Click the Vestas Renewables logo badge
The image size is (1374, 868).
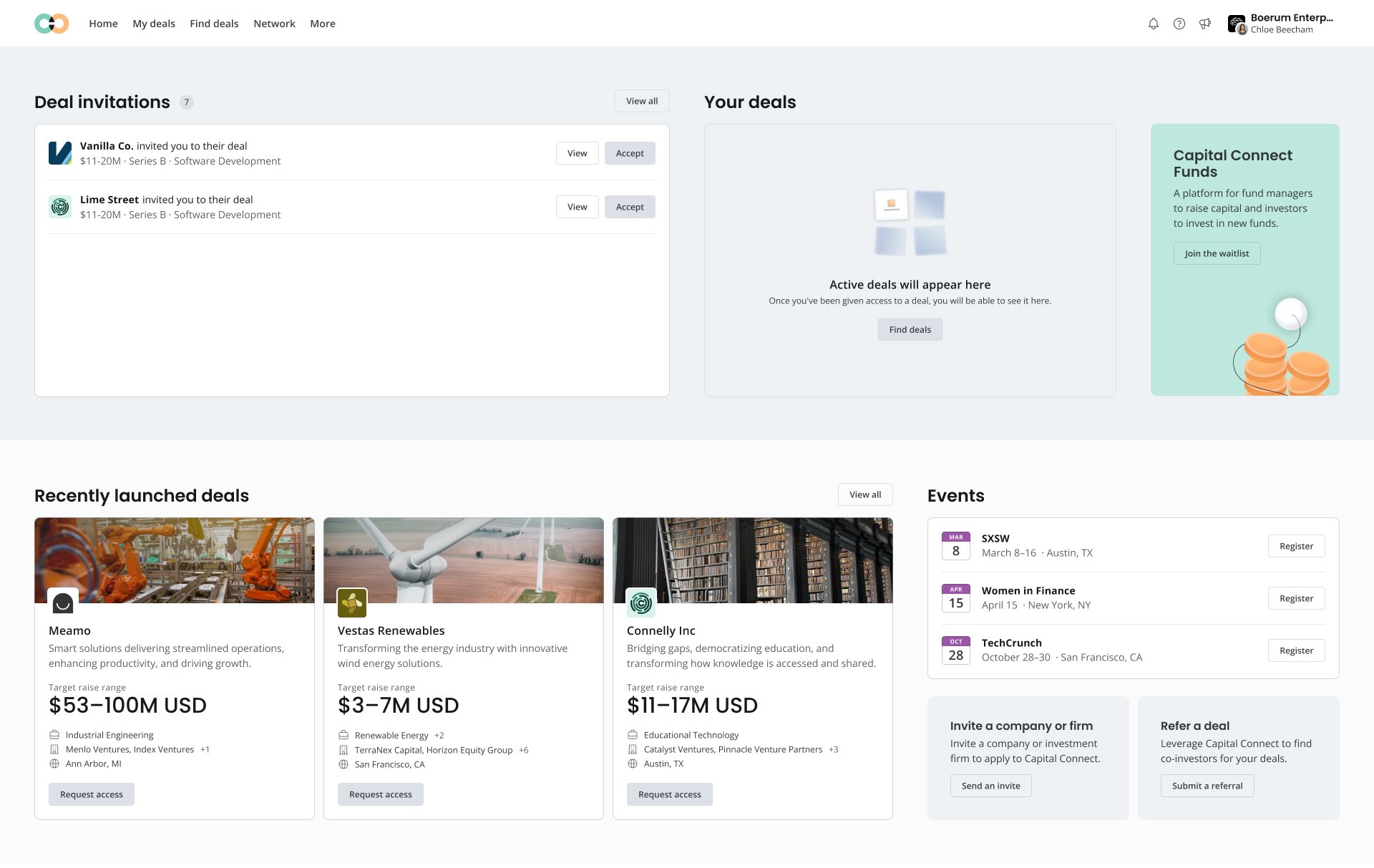click(x=352, y=603)
